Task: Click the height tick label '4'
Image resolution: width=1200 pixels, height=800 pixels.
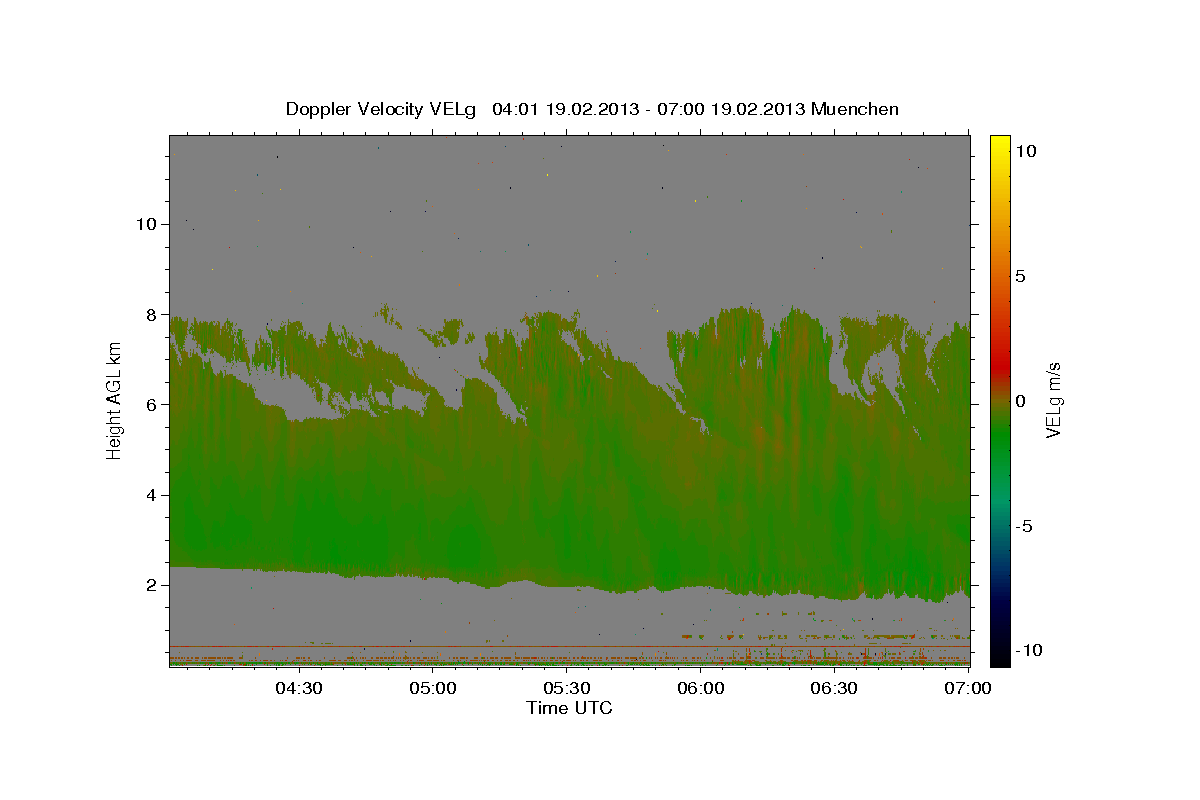Action: coord(150,494)
